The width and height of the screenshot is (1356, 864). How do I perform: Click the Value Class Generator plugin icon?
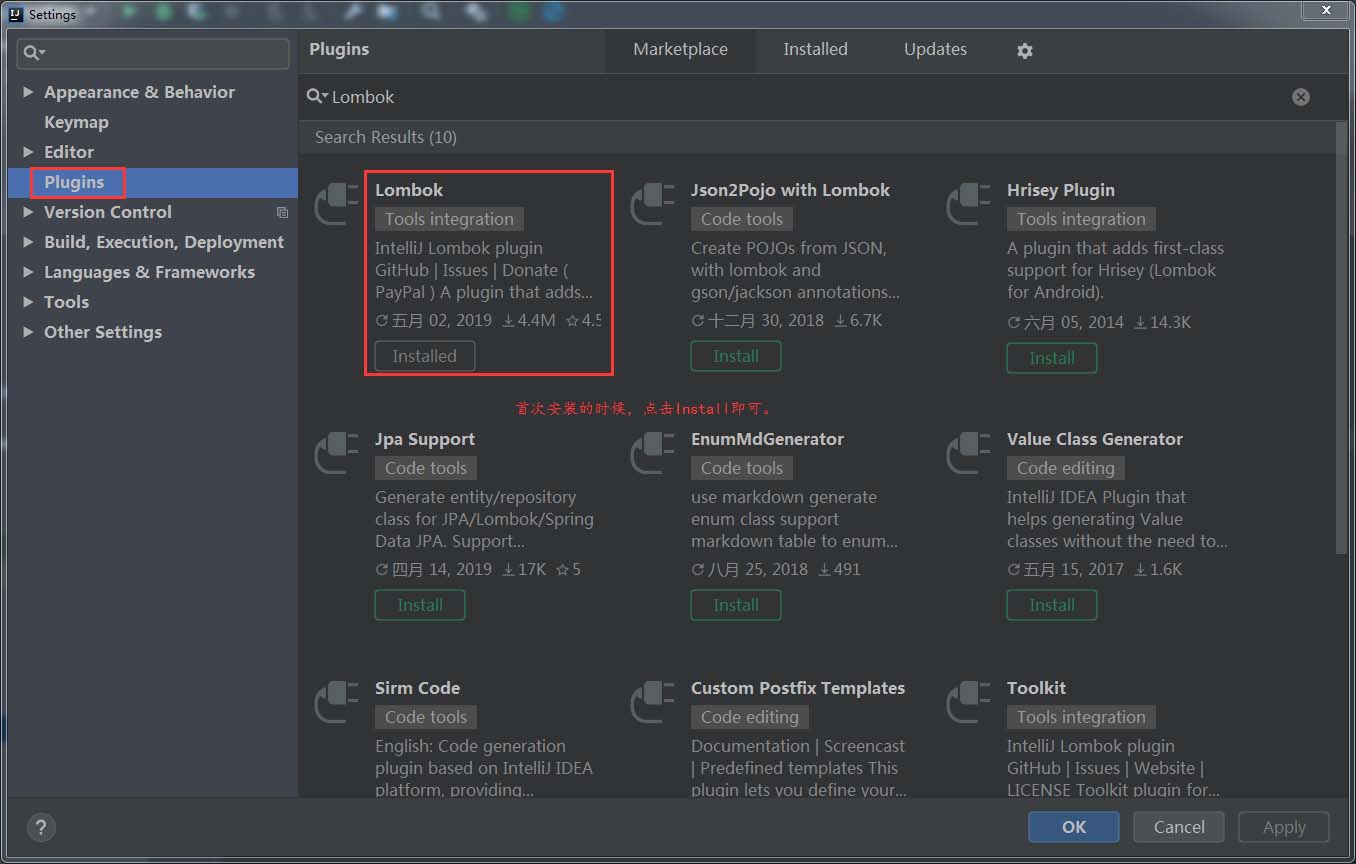coord(969,452)
